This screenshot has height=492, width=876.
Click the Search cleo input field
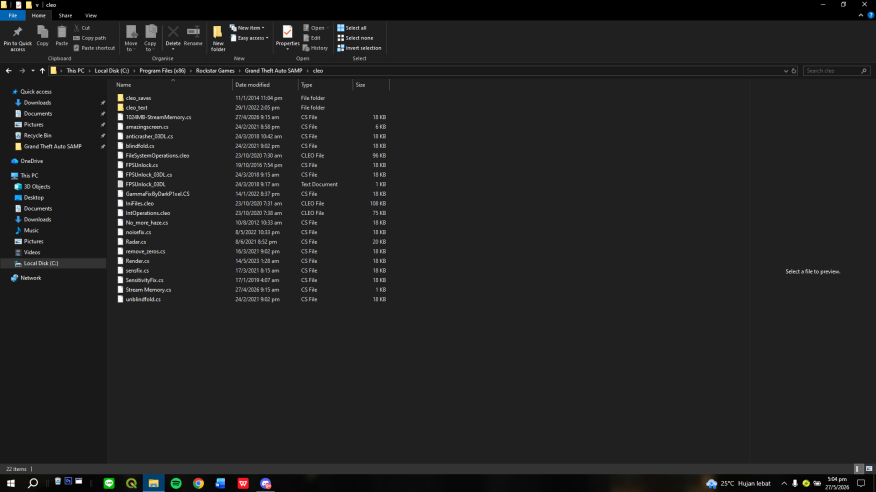[x=831, y=71]
